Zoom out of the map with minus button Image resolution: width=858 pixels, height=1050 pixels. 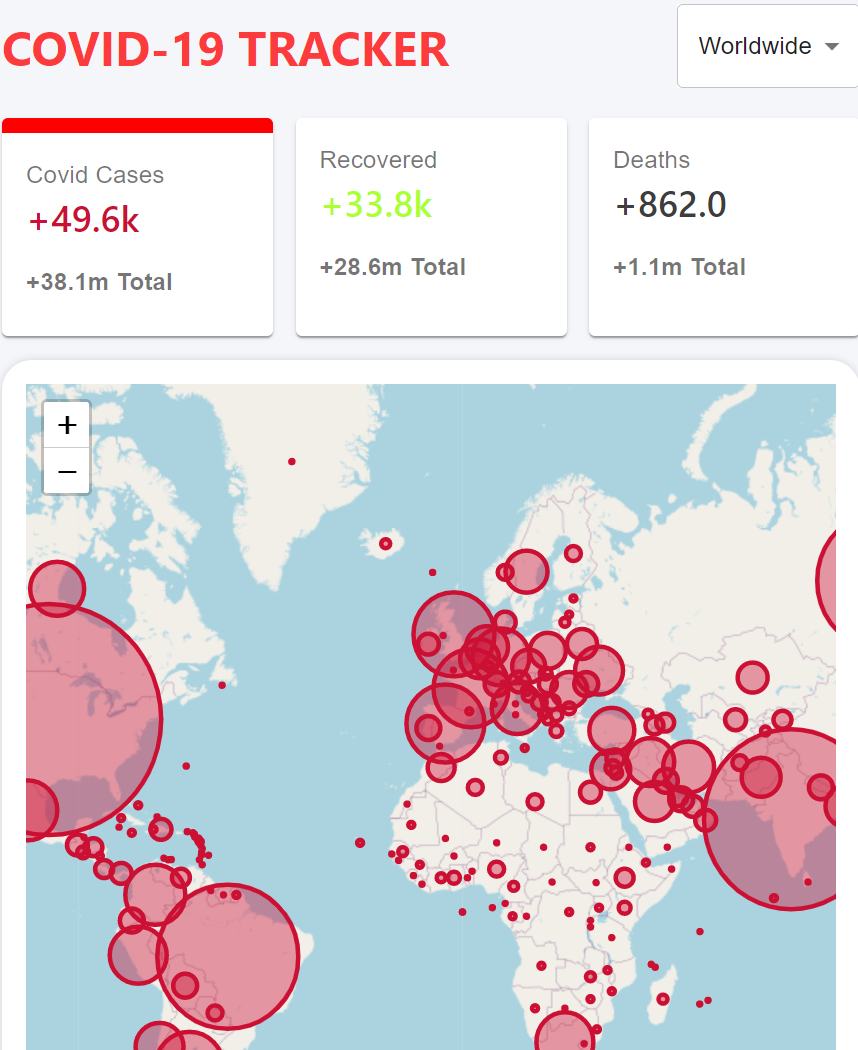[67, 471]
